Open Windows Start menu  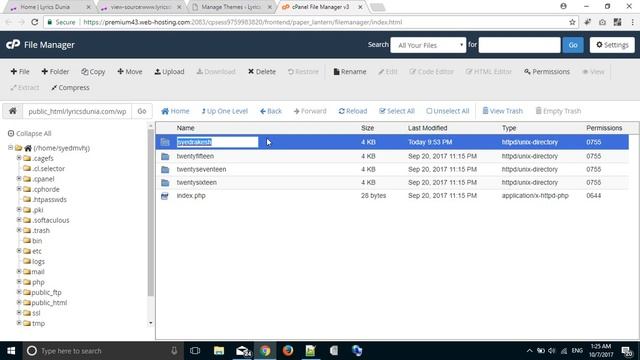coord(11,351)
